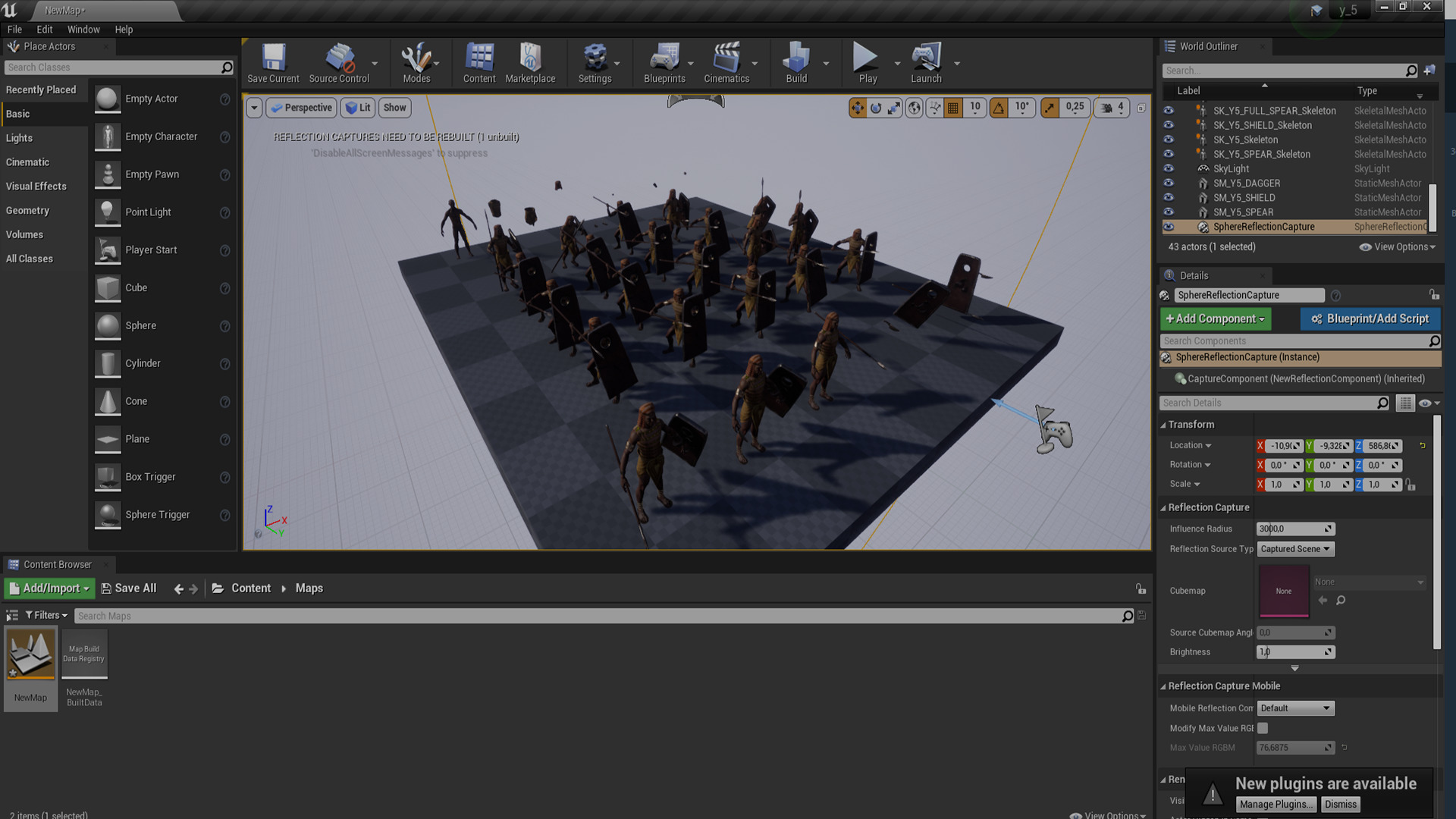The image size is (1456, 819).
Task: Dismiss the new plugins notification
Action: pos(1340,805)
